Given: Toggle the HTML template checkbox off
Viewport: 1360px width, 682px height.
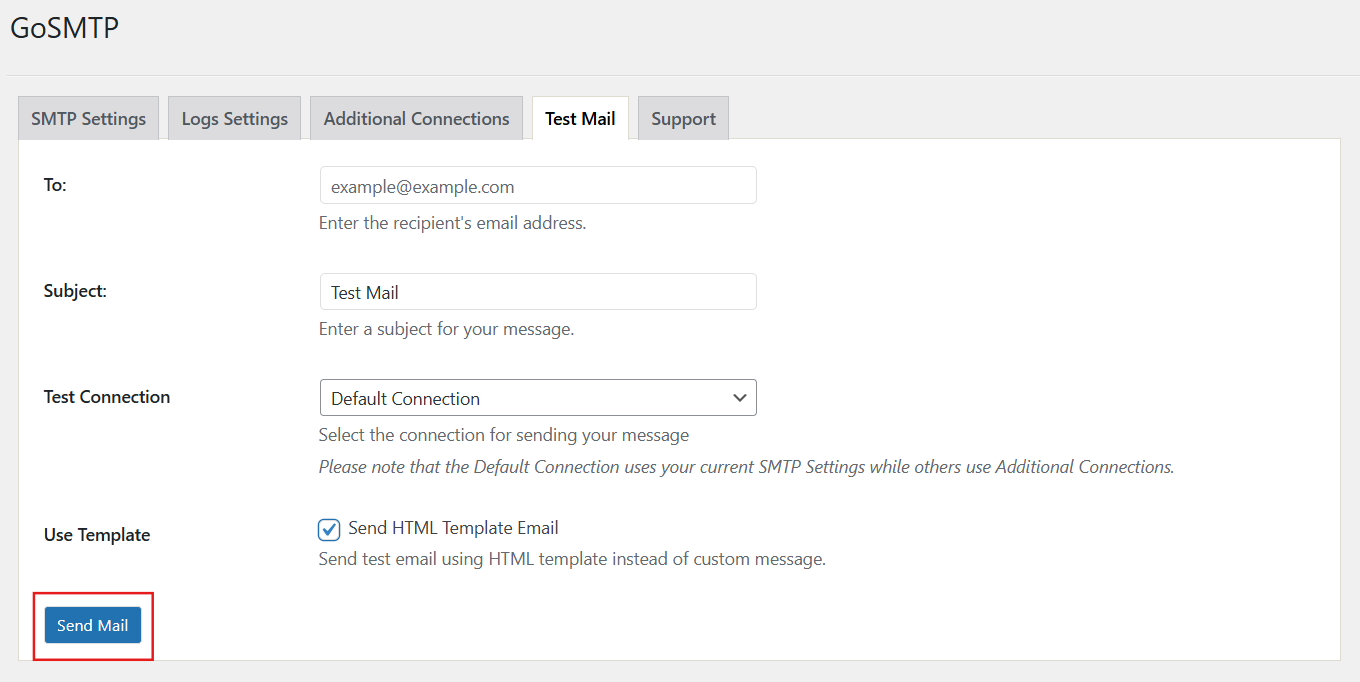Looking at the screenshot, I should coord(329,529).
